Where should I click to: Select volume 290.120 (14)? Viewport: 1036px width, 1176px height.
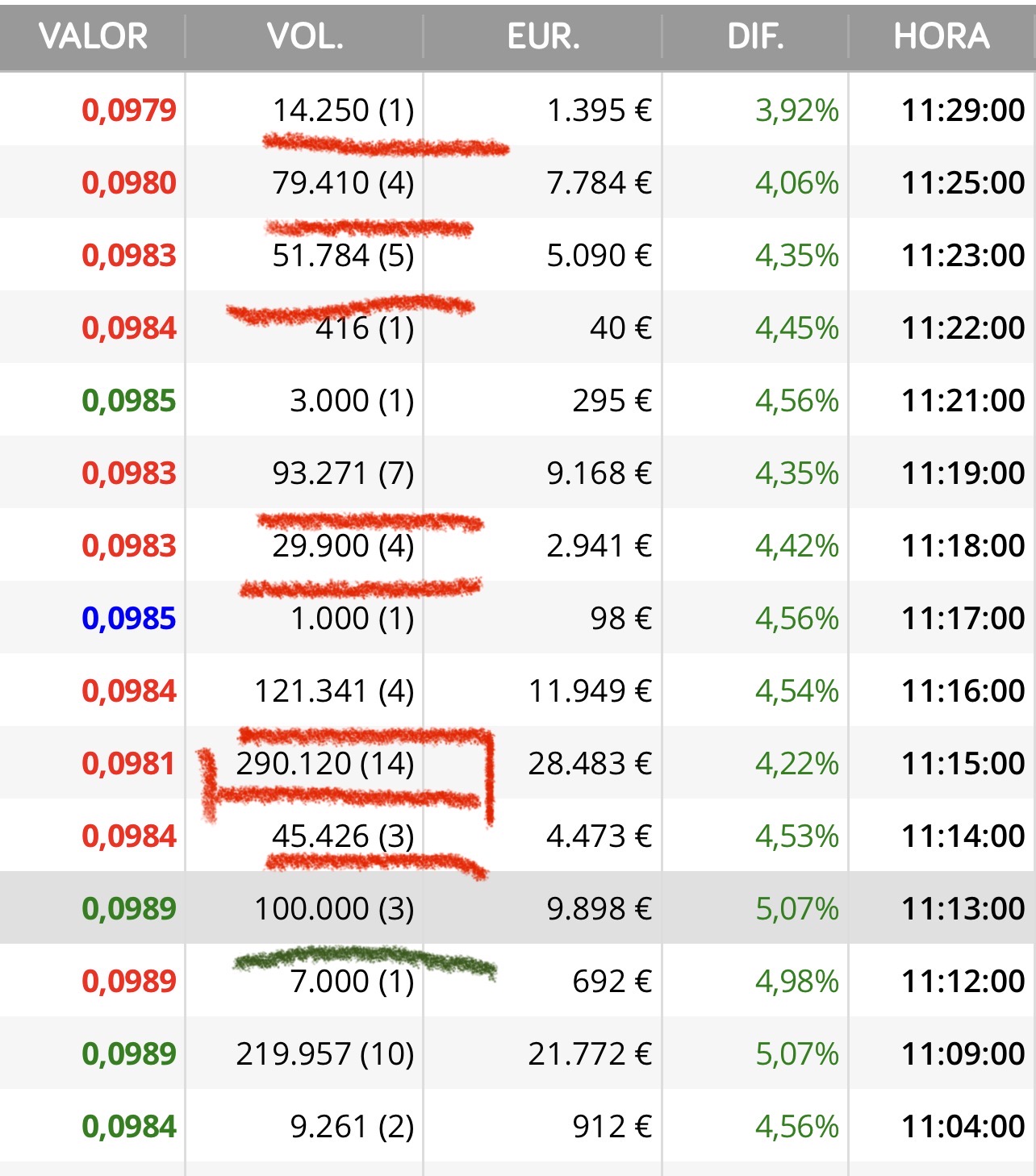(326, 763)
